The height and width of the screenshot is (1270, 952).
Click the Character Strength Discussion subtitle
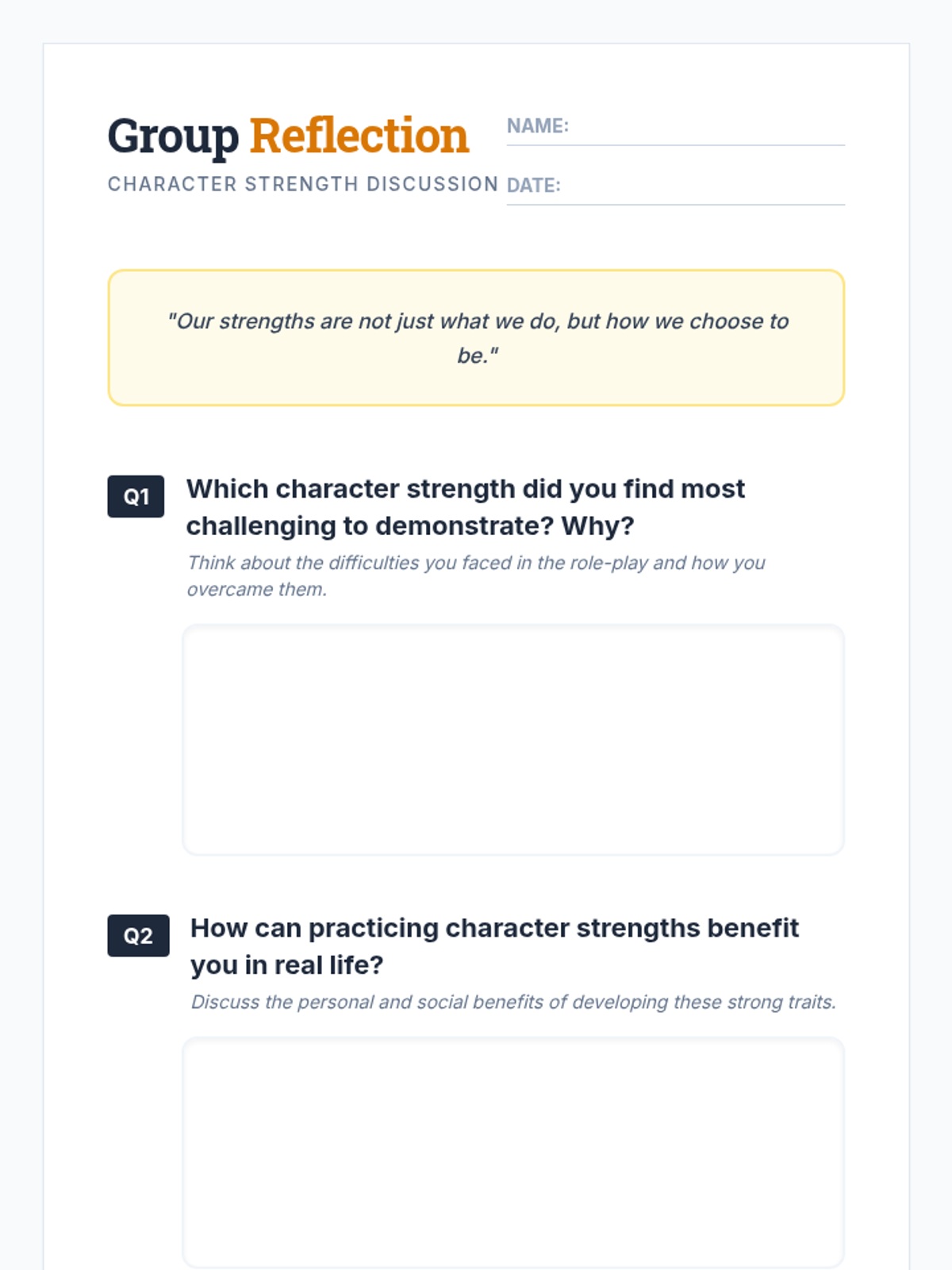303,184
